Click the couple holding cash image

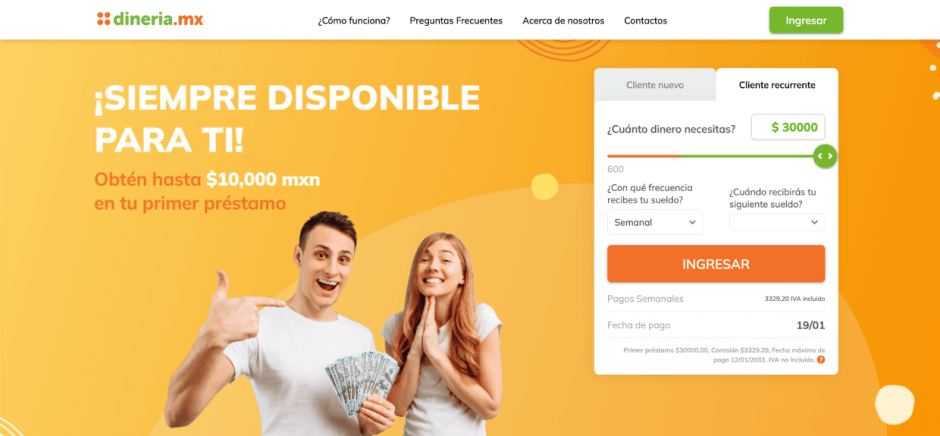click(335, 324)
